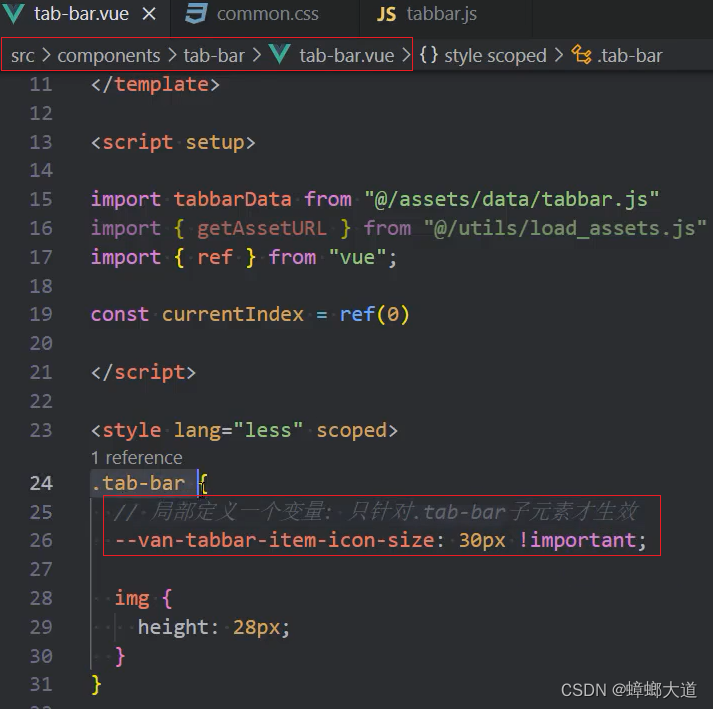The image size is (713, 709).
Task: Click '!important' on line 26
Action: [x=577, y=540]
